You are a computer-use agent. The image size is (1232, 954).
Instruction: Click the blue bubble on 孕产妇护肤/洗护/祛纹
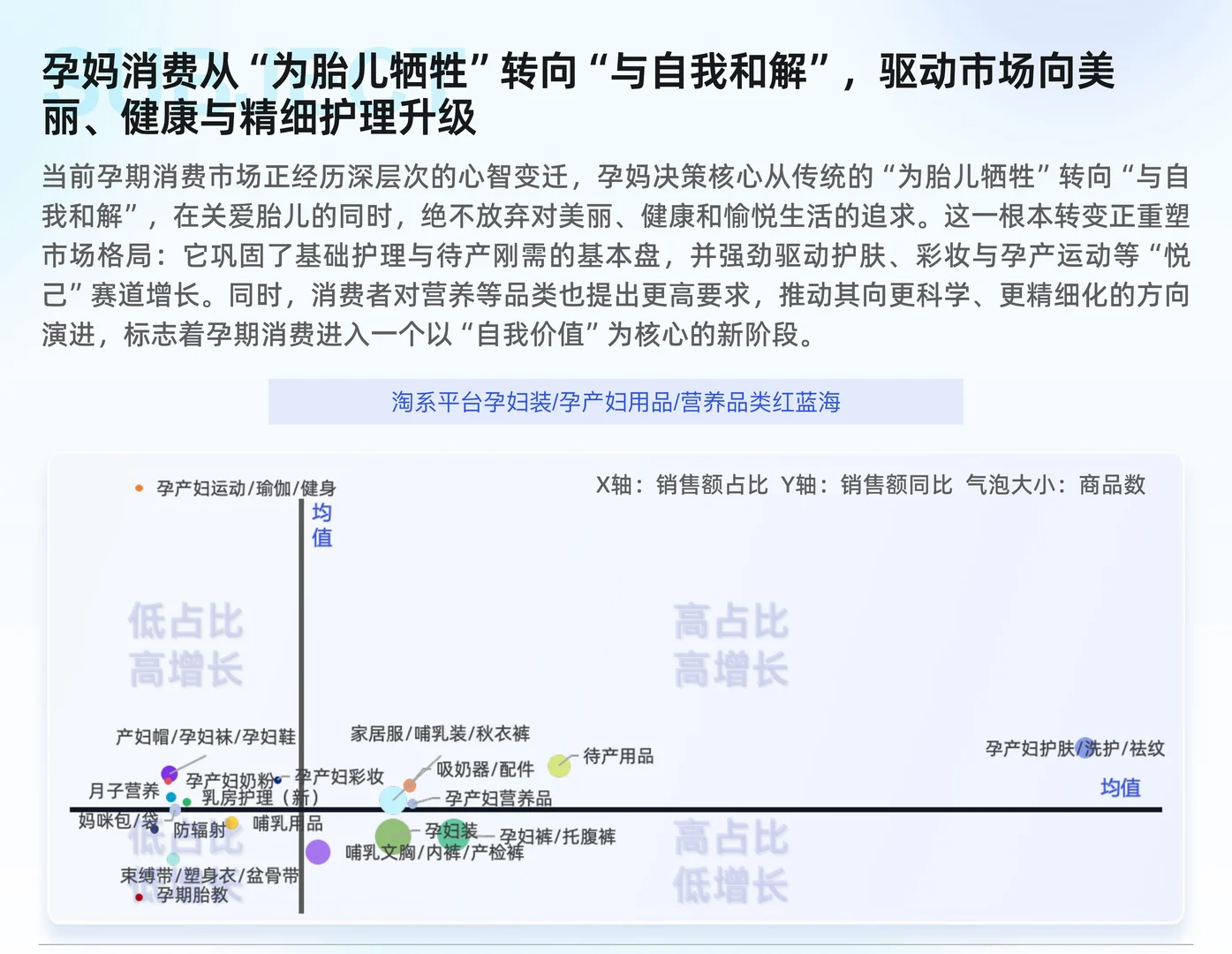(1085, 748)
